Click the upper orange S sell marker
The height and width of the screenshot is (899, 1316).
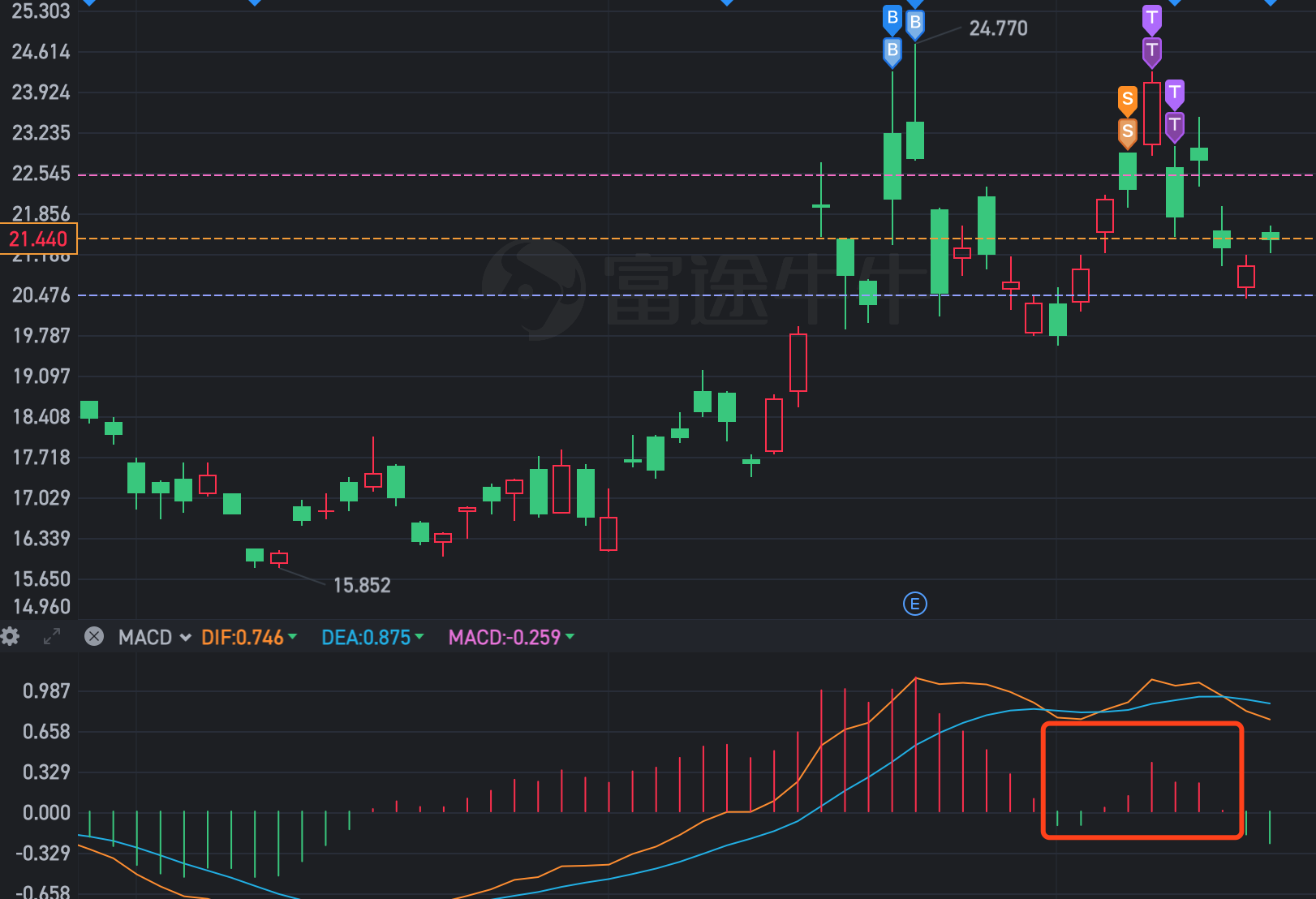[1128, 101]
